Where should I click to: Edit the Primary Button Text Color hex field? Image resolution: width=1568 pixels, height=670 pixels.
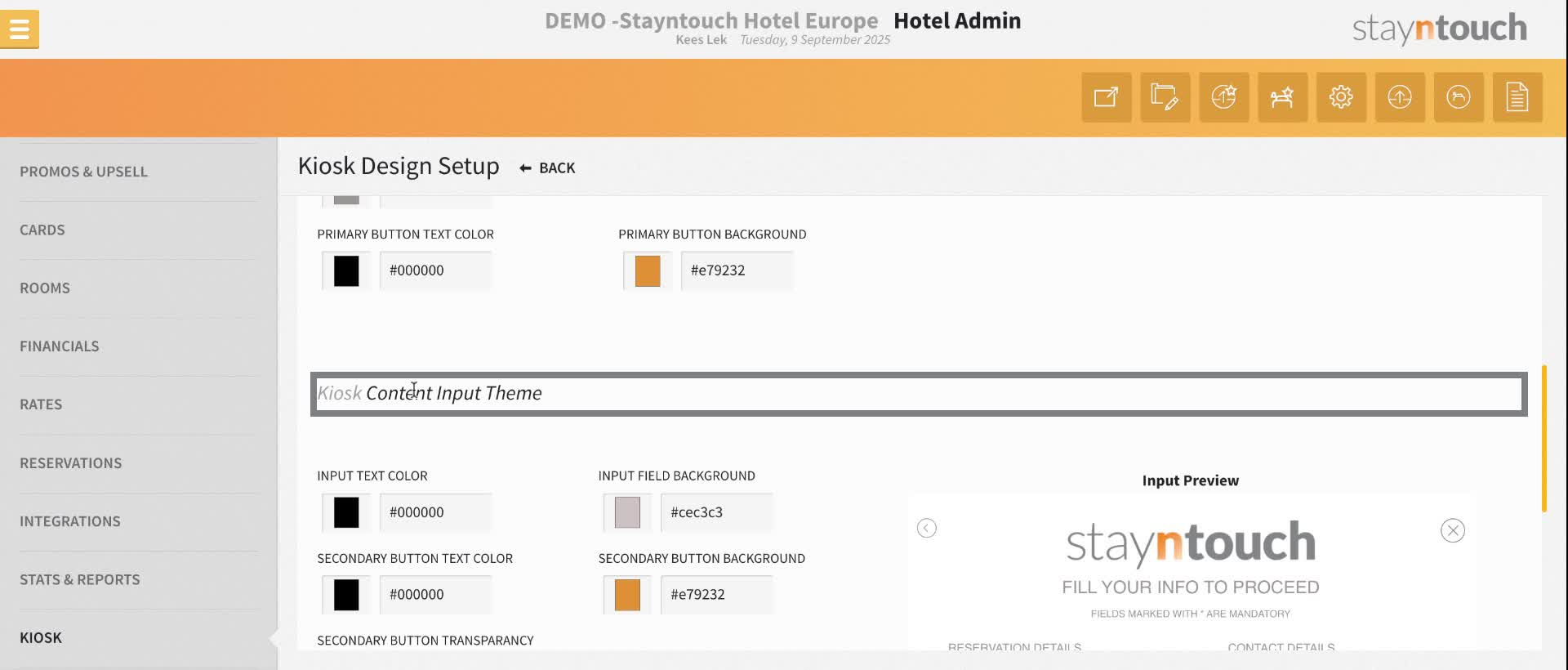[436, 270]
